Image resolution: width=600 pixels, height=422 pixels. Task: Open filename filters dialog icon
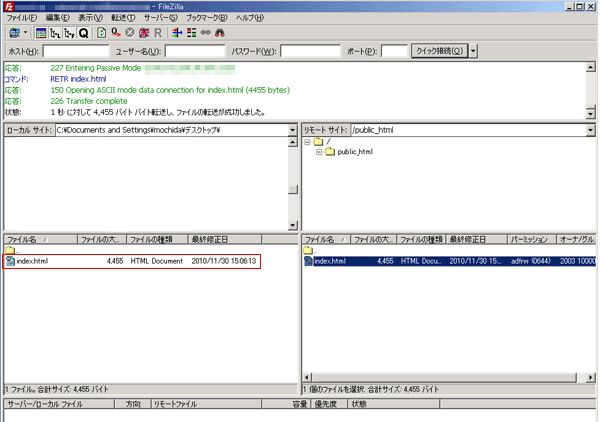coord(177,33)
